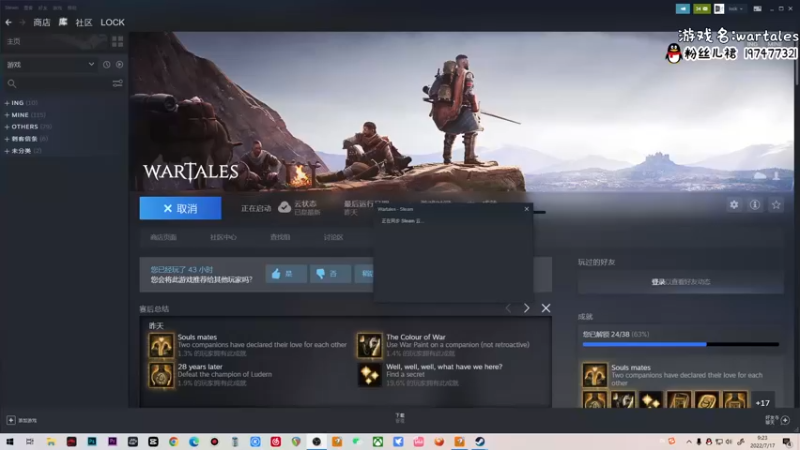Show game info icon
The height and width of the screenshot is (450, 800).
(755, 205)
